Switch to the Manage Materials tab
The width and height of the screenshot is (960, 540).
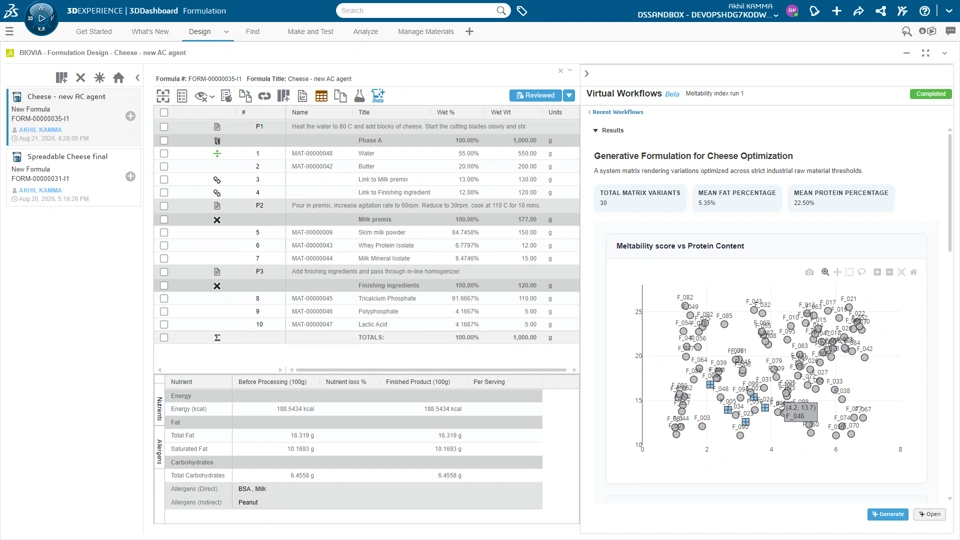click(x=426, y=32)
